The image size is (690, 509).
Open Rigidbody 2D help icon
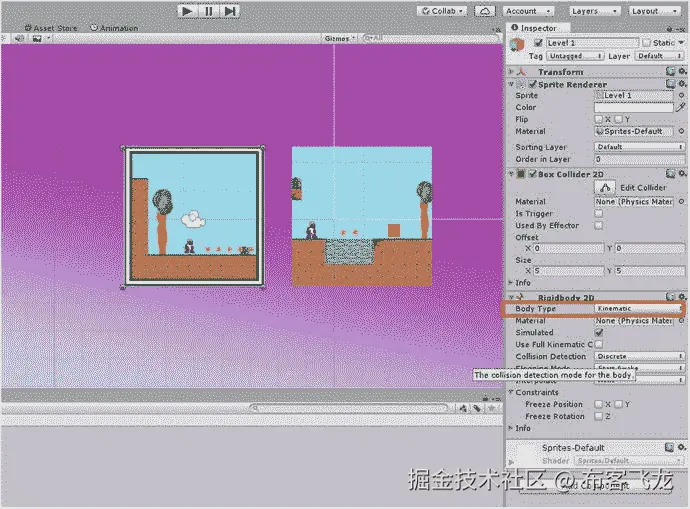coord(670,297)
